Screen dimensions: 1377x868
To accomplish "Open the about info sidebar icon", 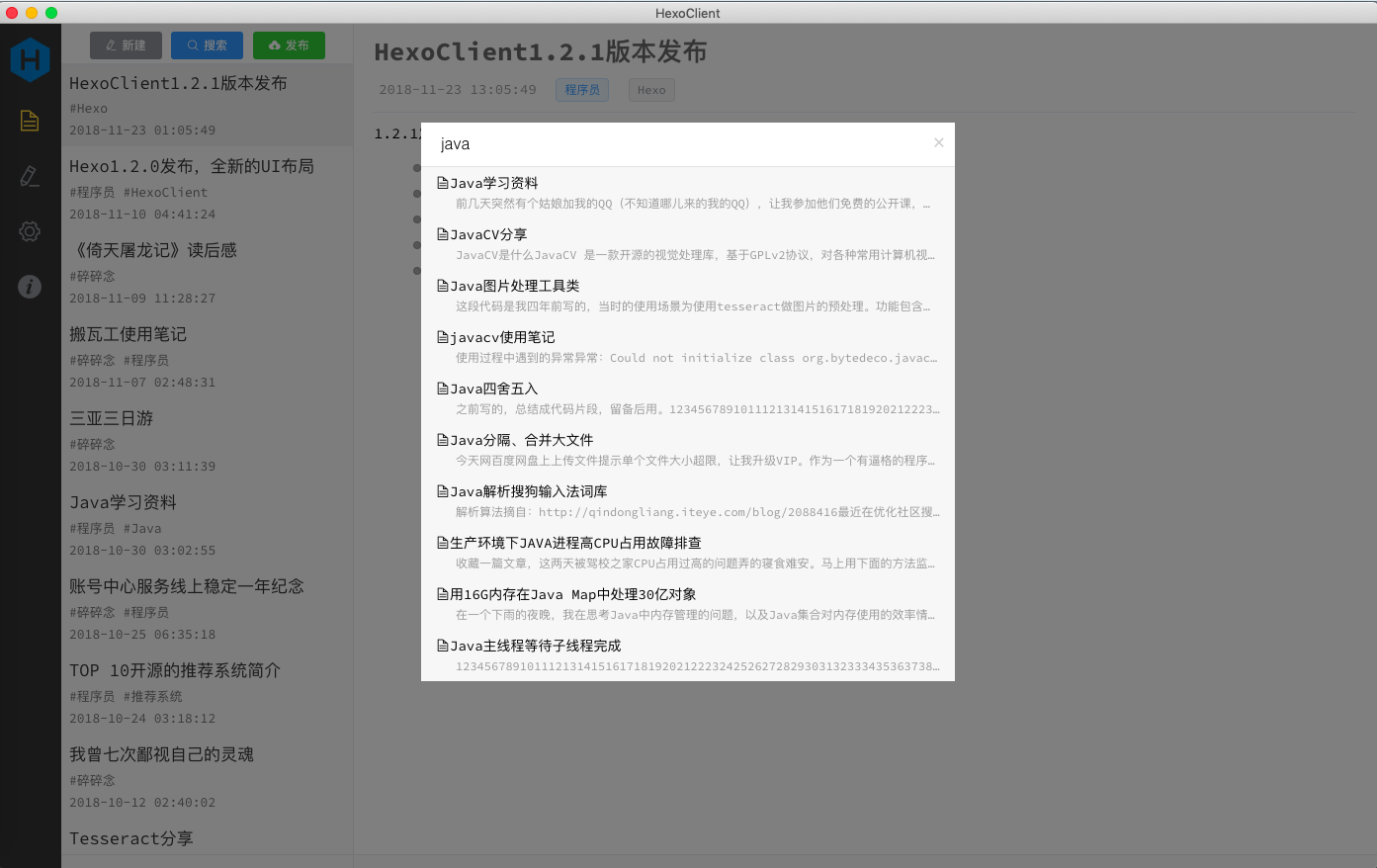I will [x=30, y=287].
